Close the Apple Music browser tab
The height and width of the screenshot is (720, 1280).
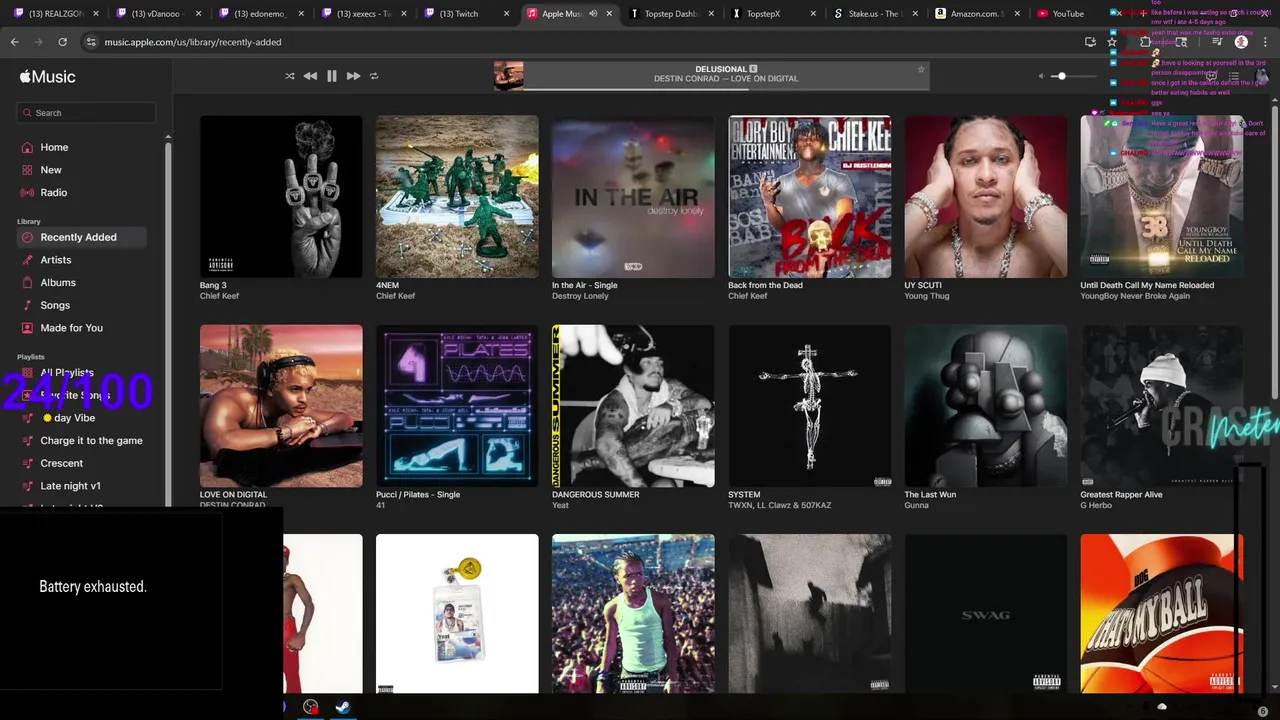click(609, 14)
